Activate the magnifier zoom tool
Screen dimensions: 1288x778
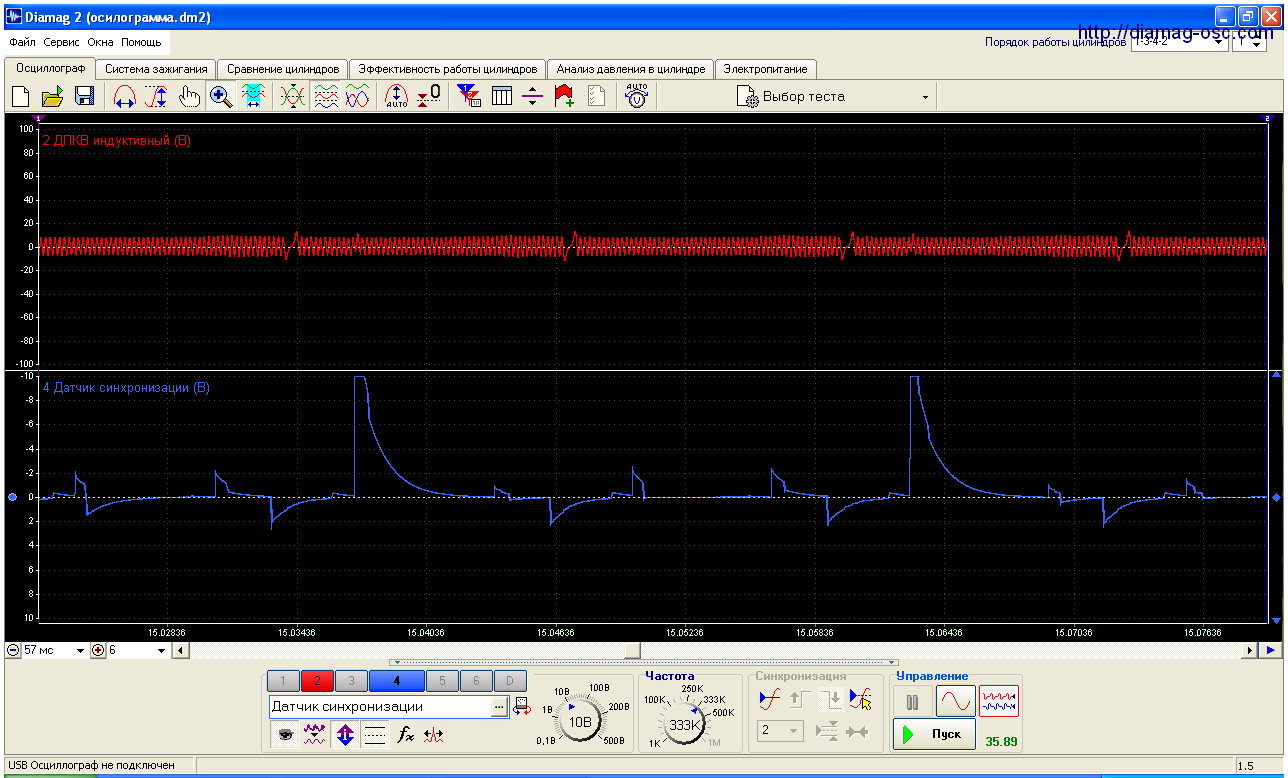coord(221,97)
